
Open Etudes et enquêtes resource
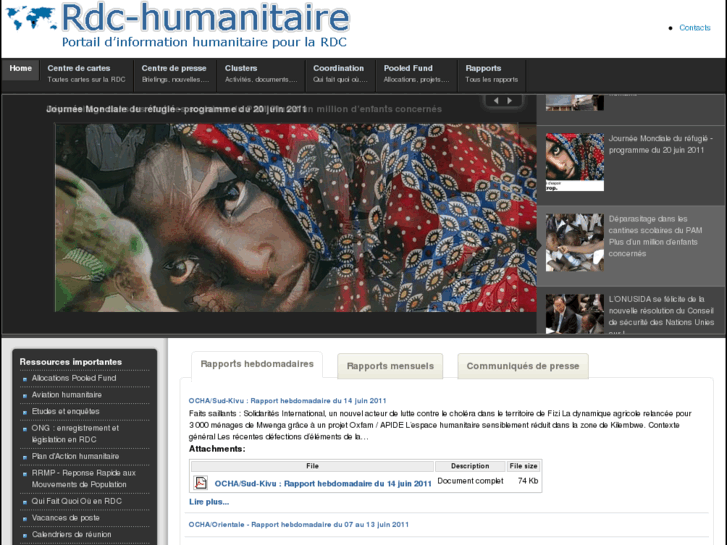point(65,411)
